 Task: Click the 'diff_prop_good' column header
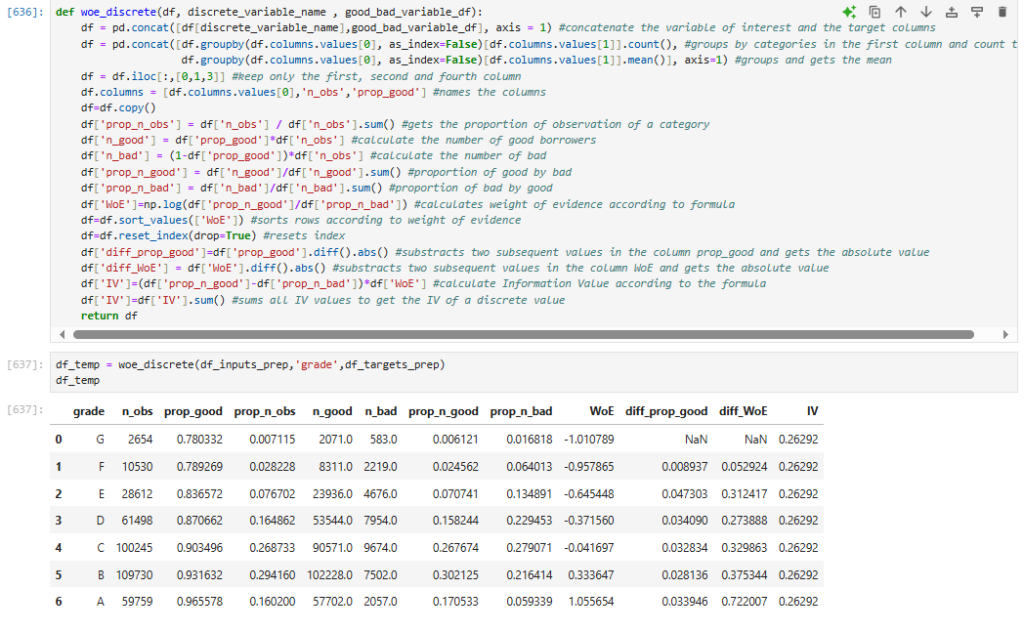666,411
